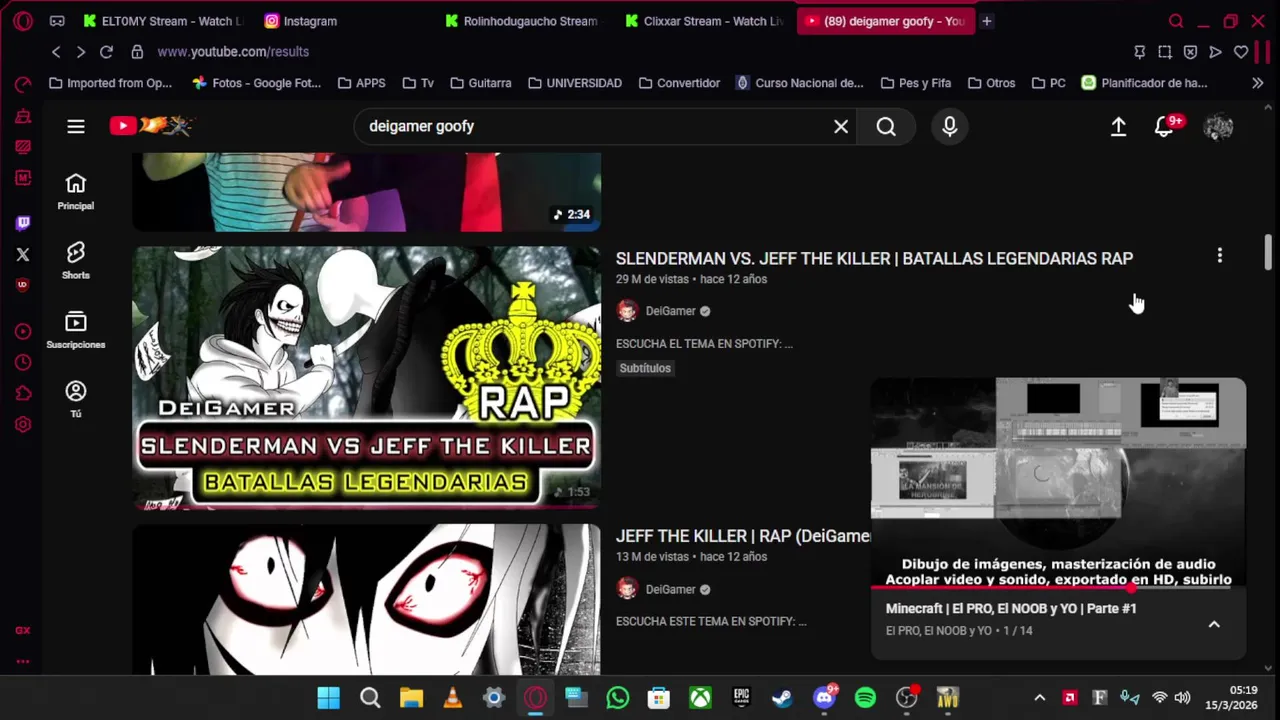Click the Slenderman vs Jeff thumbnail
This screenshot has width=1280, height=720.
pos(367,378)
